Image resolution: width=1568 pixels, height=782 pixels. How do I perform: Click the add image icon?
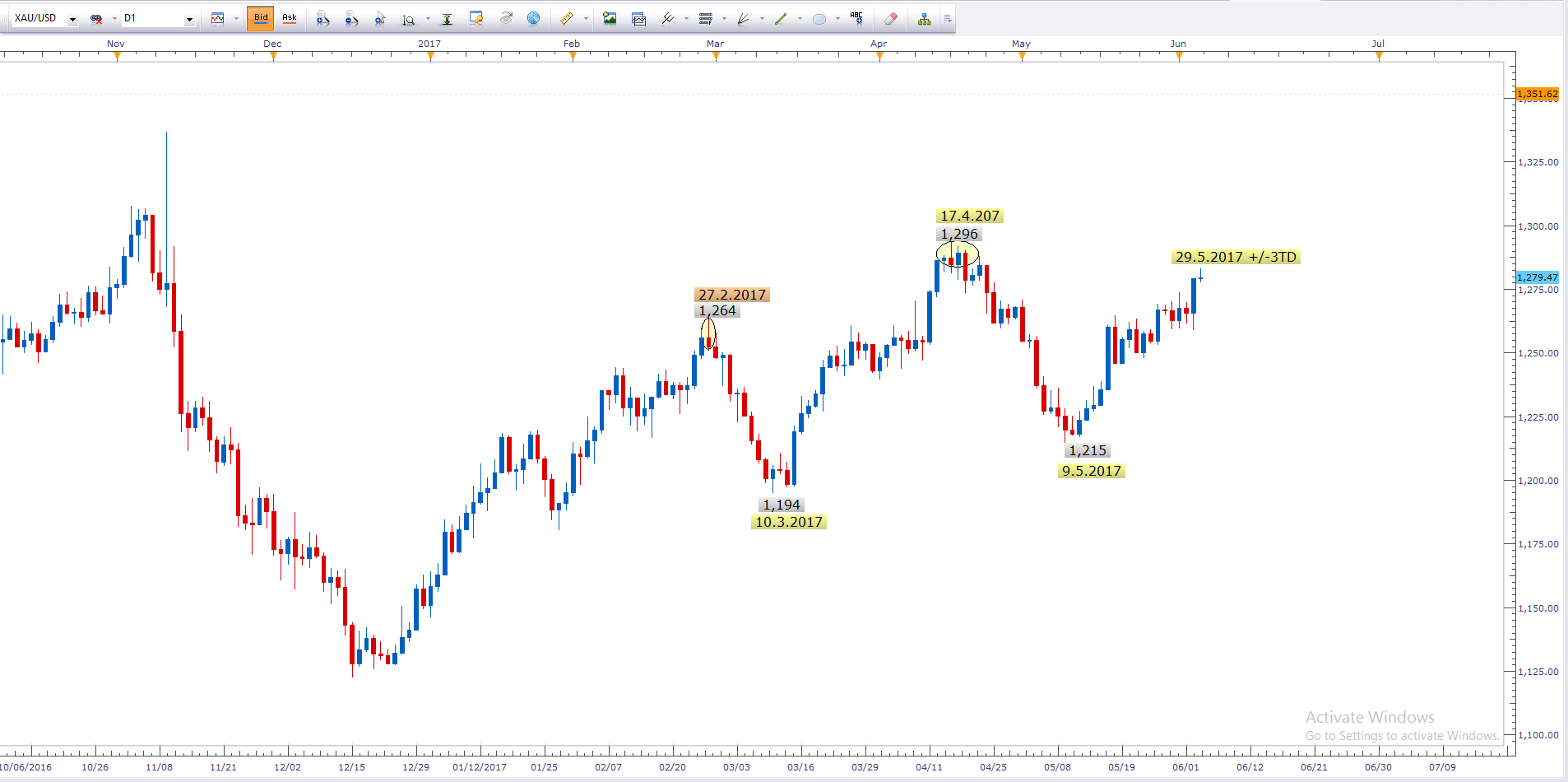(x=610, y=18)
